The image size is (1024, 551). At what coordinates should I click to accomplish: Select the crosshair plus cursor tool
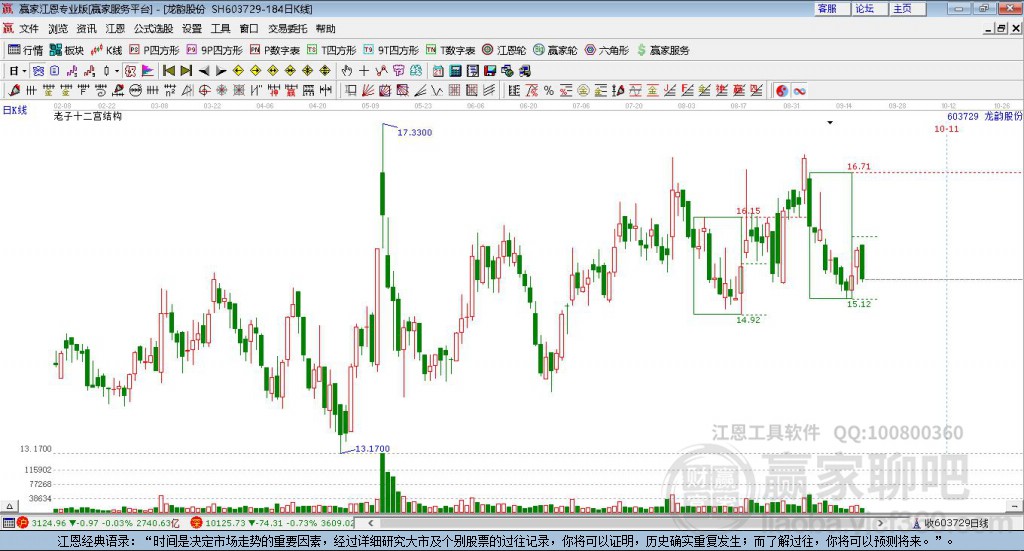coord(364,71)
